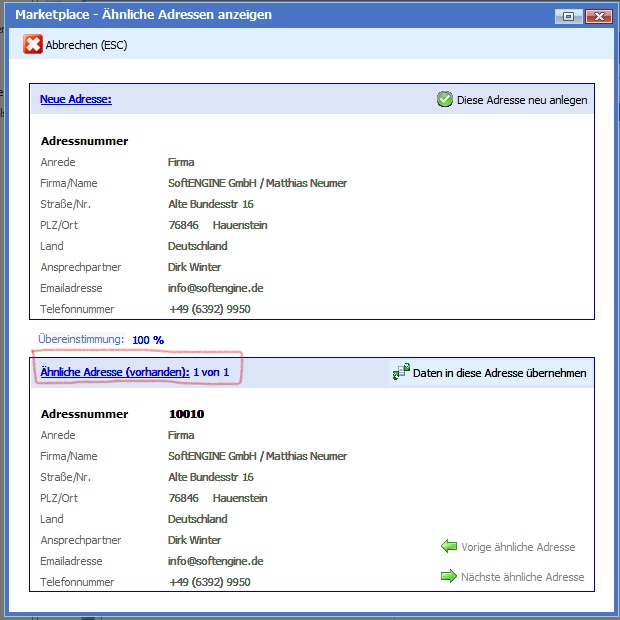This screenshot has height=620, width=620.
Task: Select 'Daten in diese Adresse übernehmen' text
Action: tap(500, 373)
